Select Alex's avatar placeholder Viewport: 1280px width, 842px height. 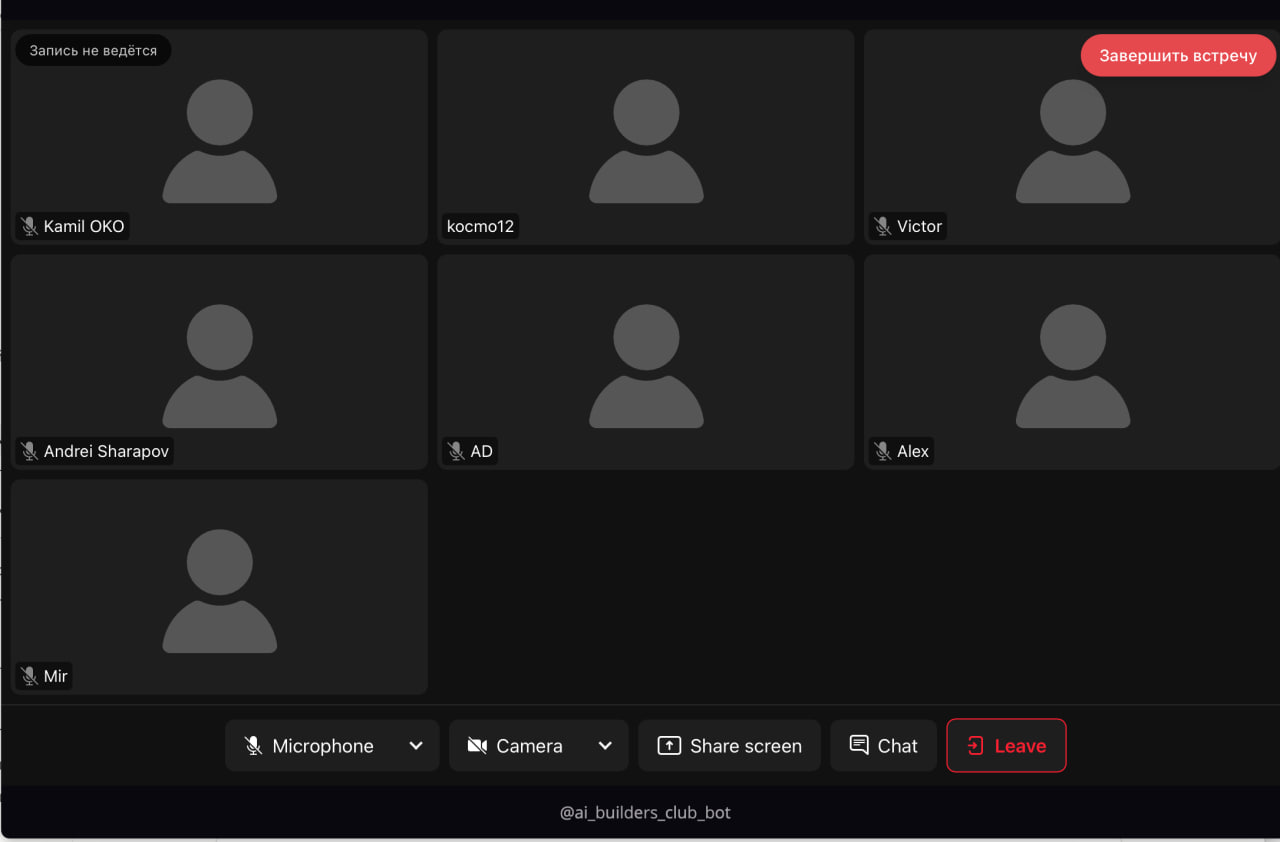(1073, 366)
